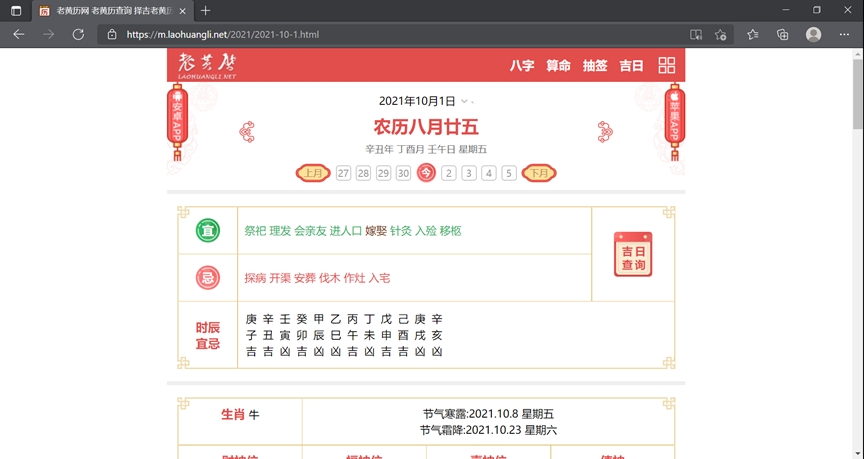Select day 5 in date strip
The height and width of the screenshot is (459, 864).
click(509, 173)
